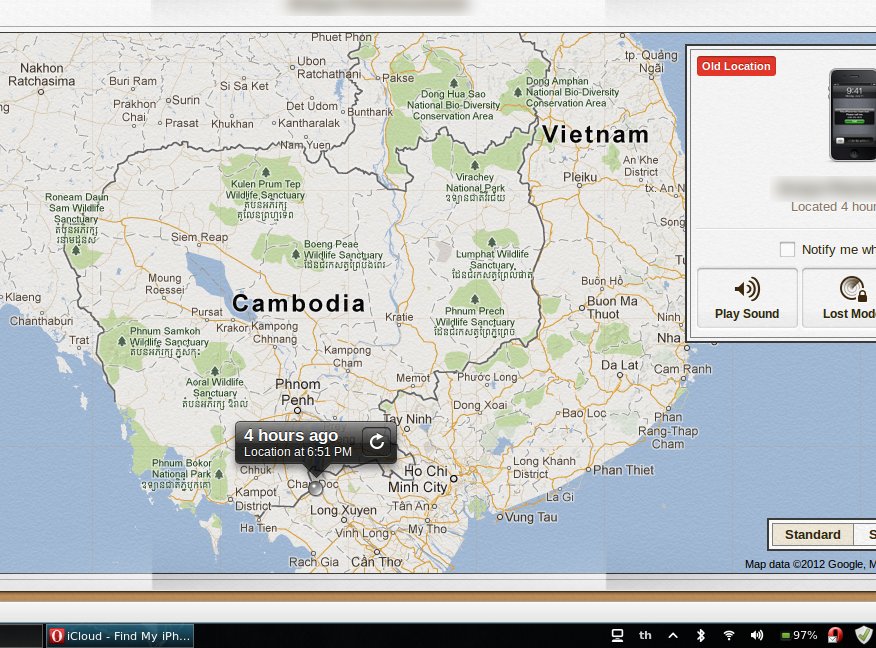Click the gray device location pin
Screen dimensions: 876x648
pyautogui.click(x=316, y=488)
